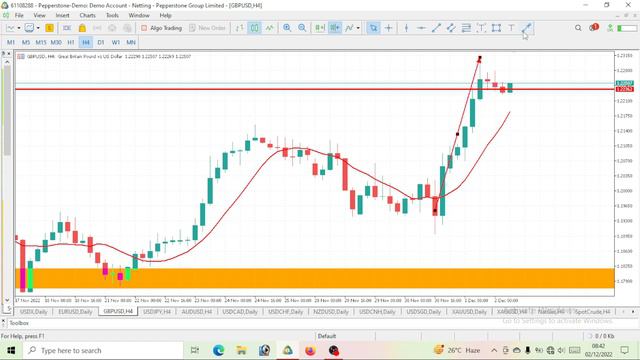The image size is (640, 360).
Task: Select the last line drawing tool
Action: click(x=526, y=28)
